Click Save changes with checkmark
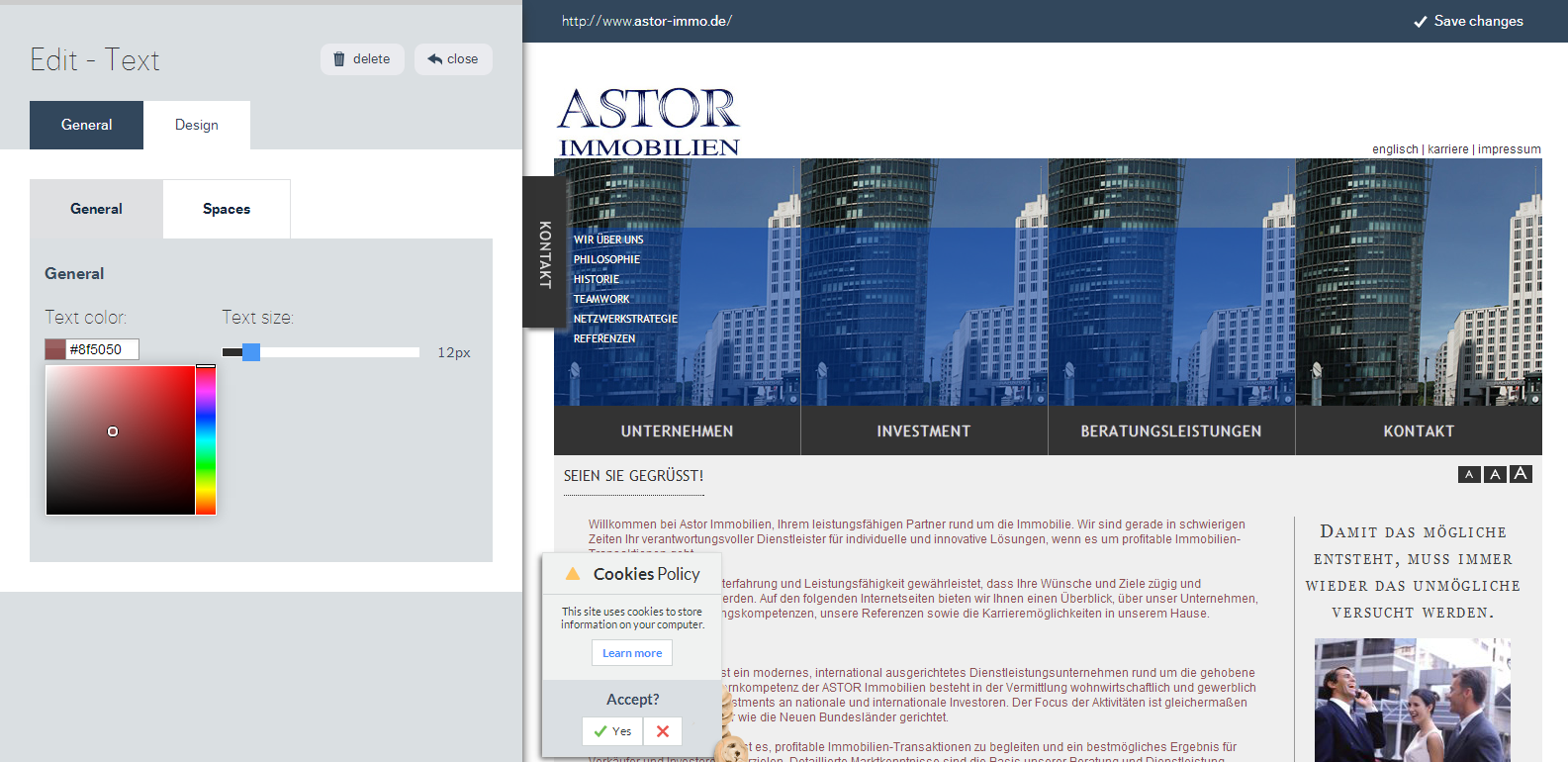Viewport: 1568px width, 762px height. point(1468,21)
